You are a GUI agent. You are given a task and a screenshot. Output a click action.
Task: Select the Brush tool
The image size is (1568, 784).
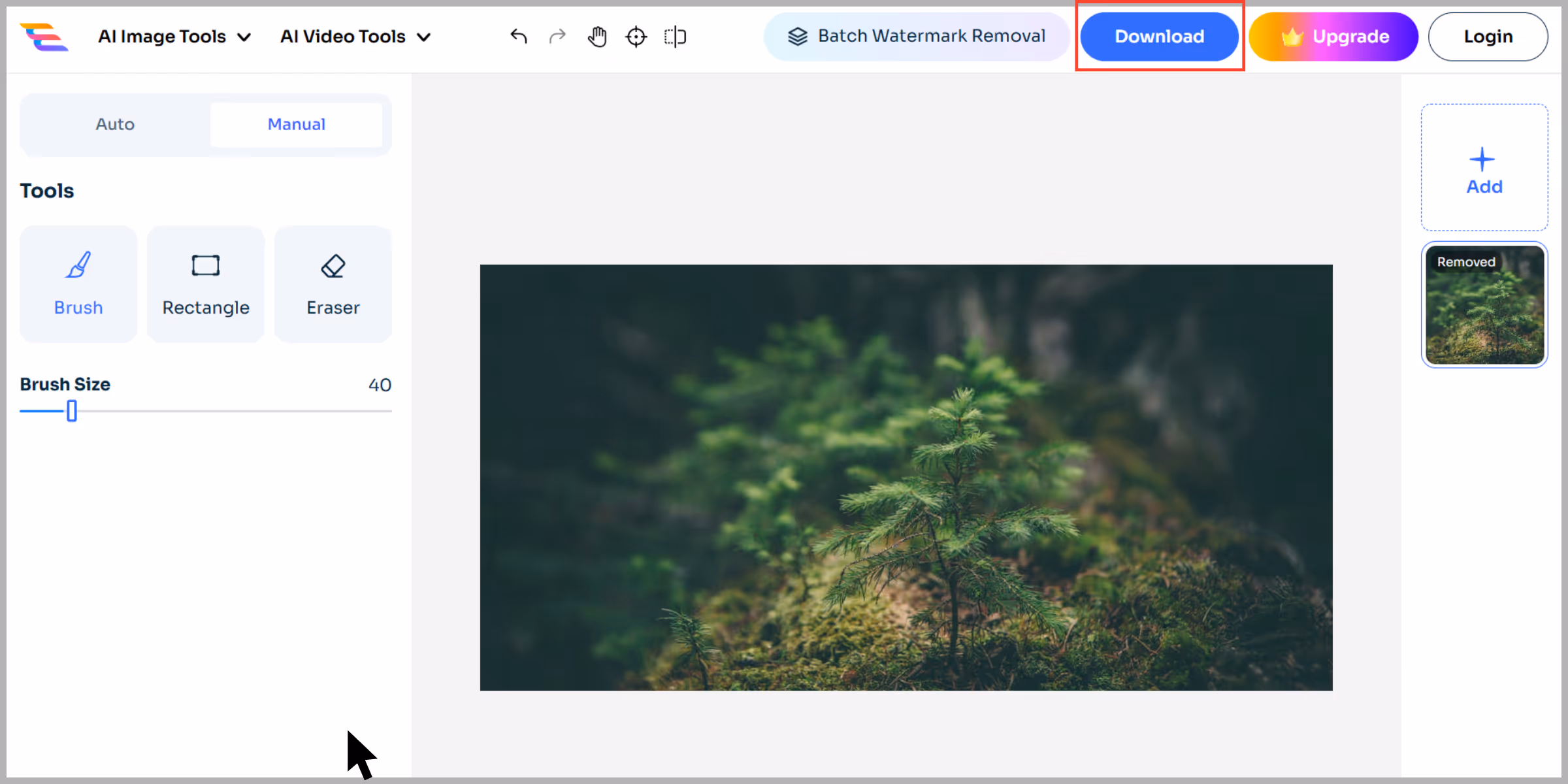(78, 284)
